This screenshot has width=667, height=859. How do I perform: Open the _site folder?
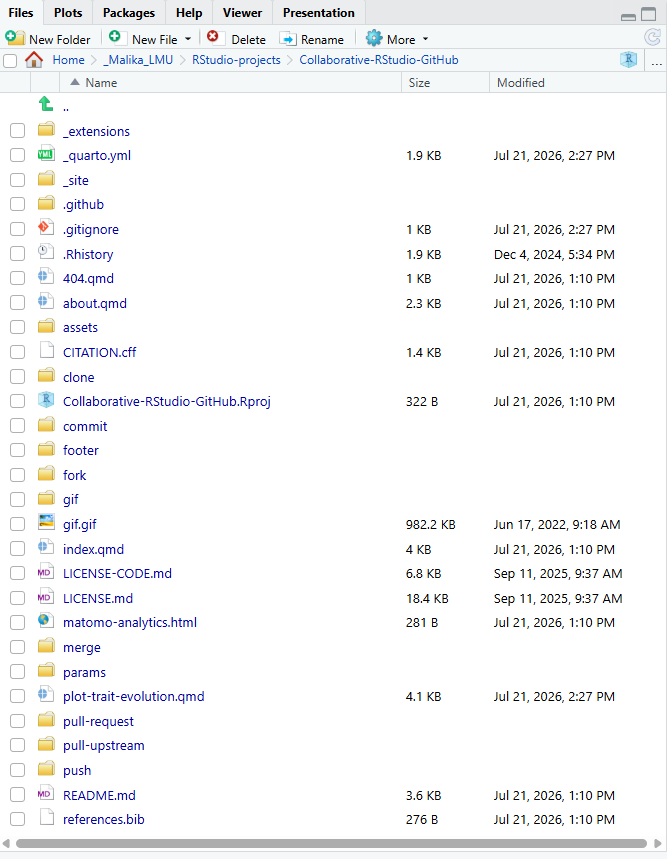[x=76, y=180]
